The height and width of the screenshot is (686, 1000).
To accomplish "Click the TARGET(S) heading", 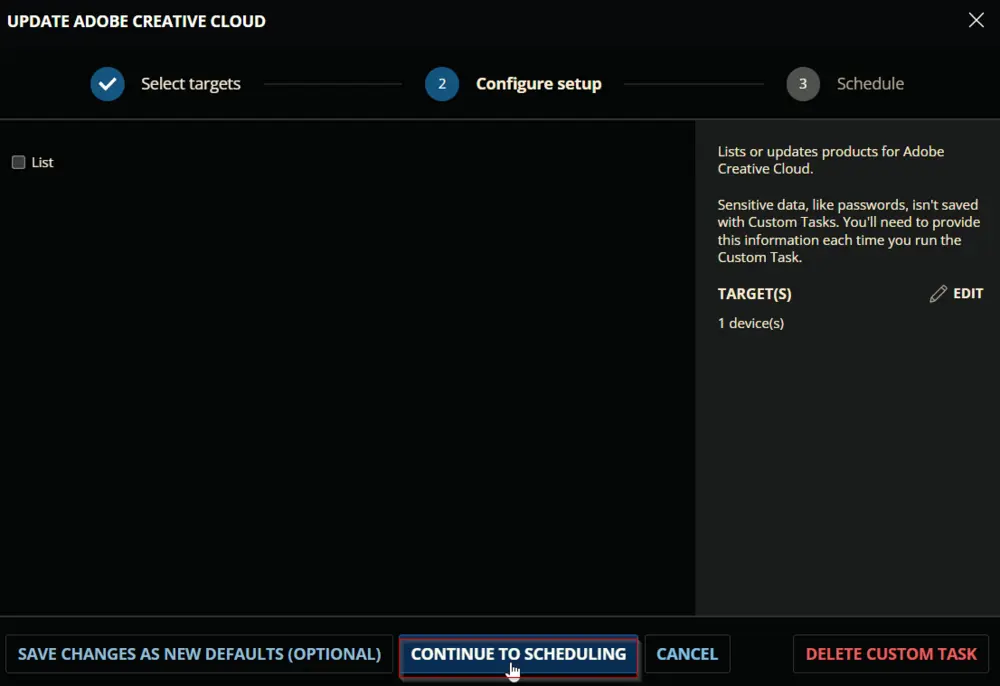I will click(x=754, y=294).
